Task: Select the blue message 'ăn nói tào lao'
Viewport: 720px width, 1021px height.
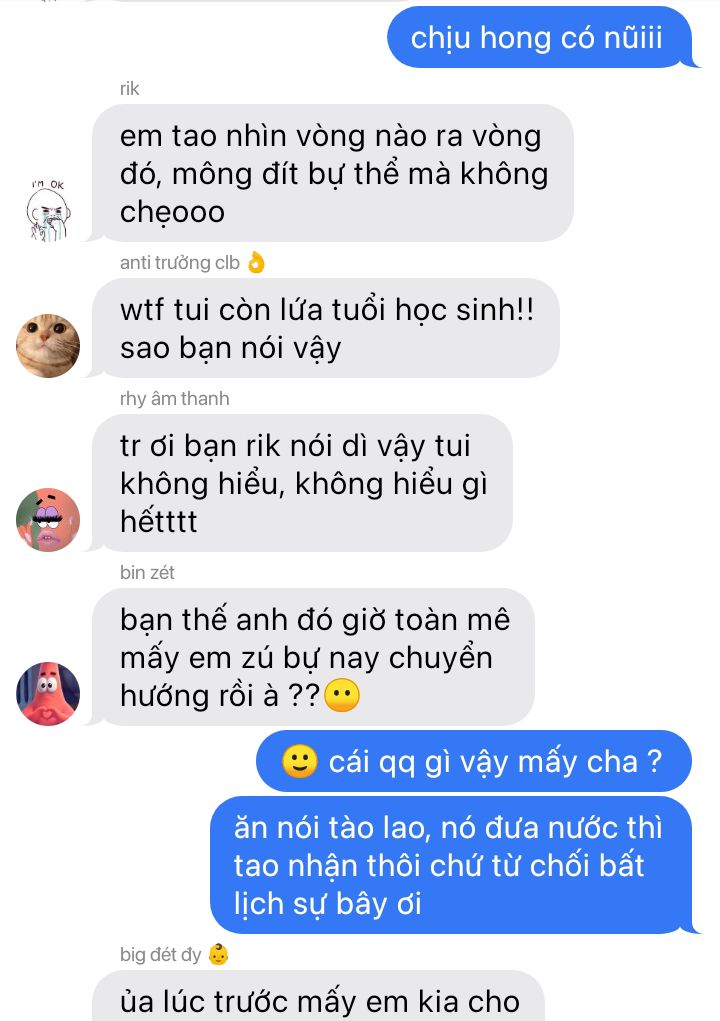Action: click(x=450, y=865)
